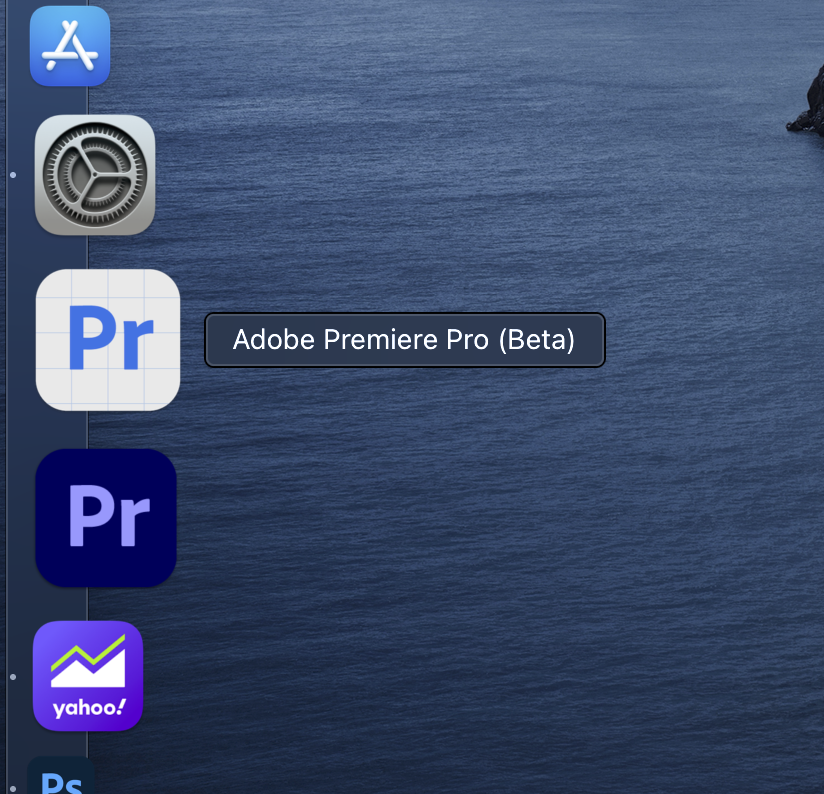
Task: Open the App Store dock icon
Action: (x=70, y=46)
